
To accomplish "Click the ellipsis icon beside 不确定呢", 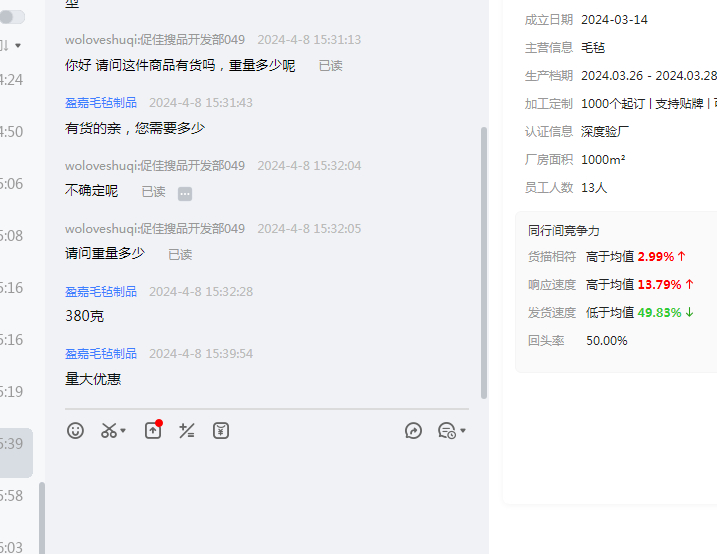I will (x=185, y=194).
